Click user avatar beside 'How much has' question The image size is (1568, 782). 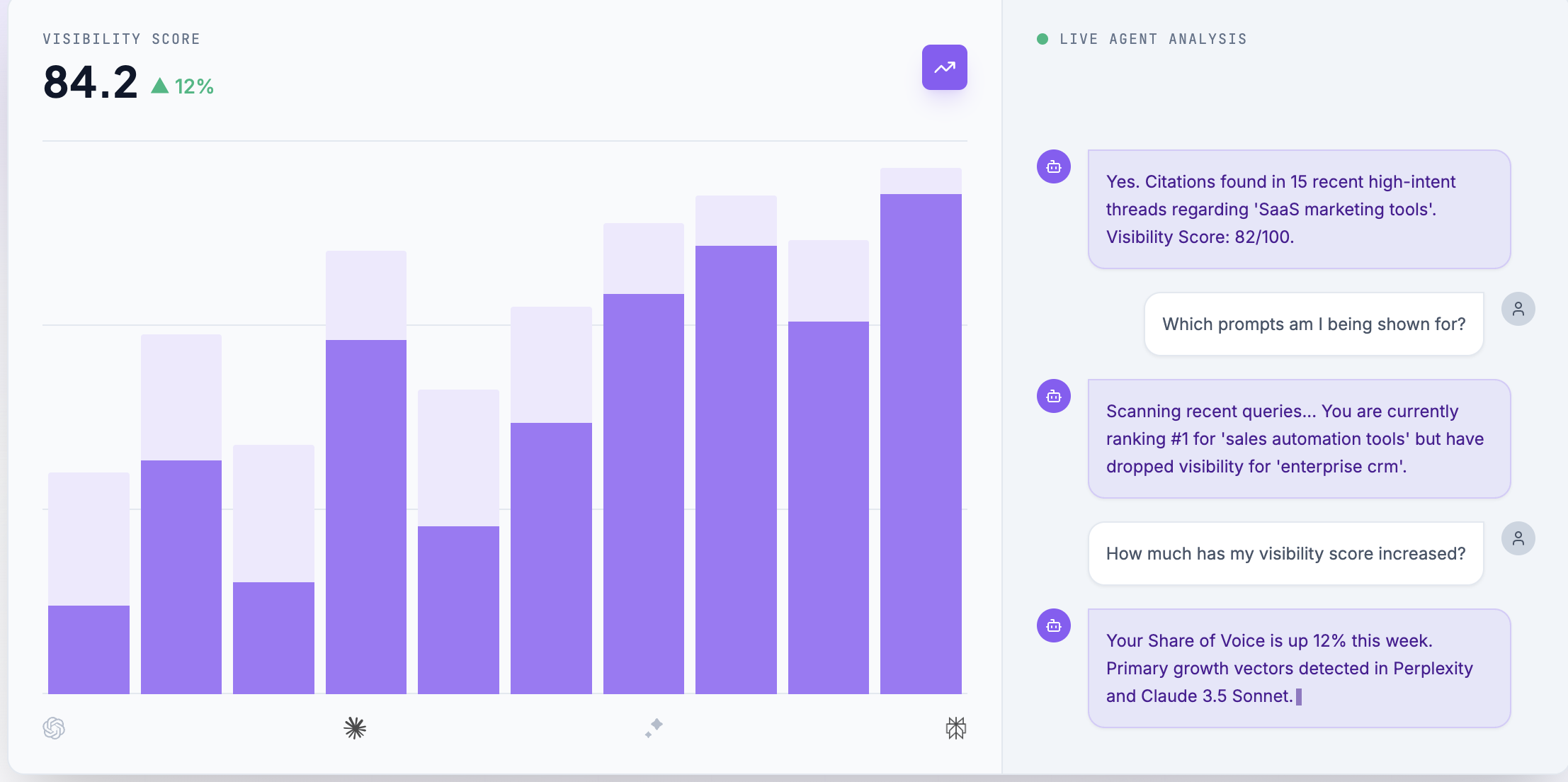[1518, 538]
